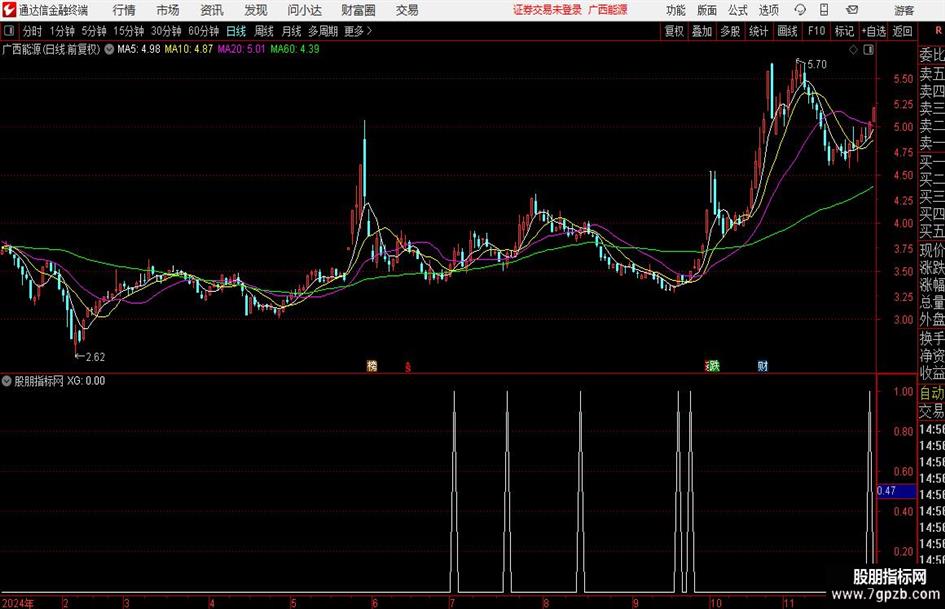945x609 pixels.
Task: Open settings icon beside 股朋指标网 indicator
Action: [7, 381]
